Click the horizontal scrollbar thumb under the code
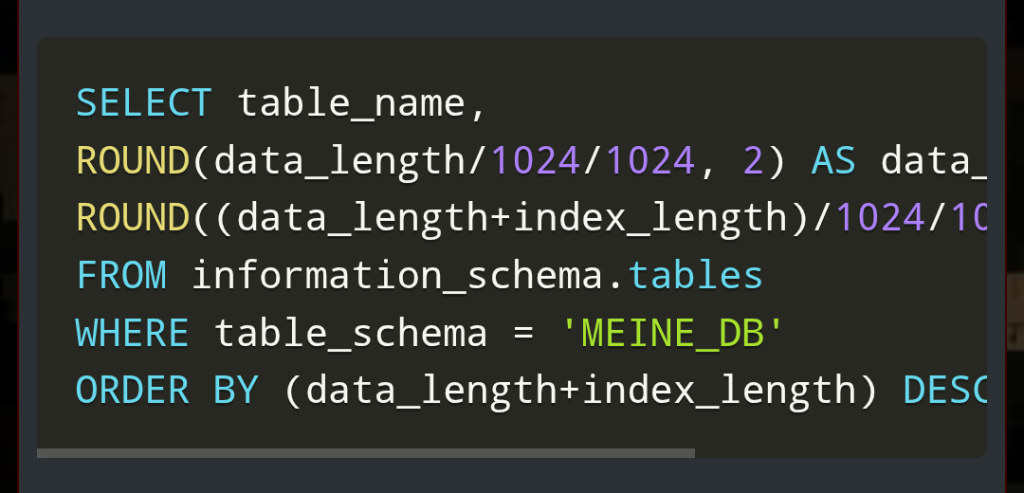Viewport: 1024px width, 493px height. coord(365,453)
